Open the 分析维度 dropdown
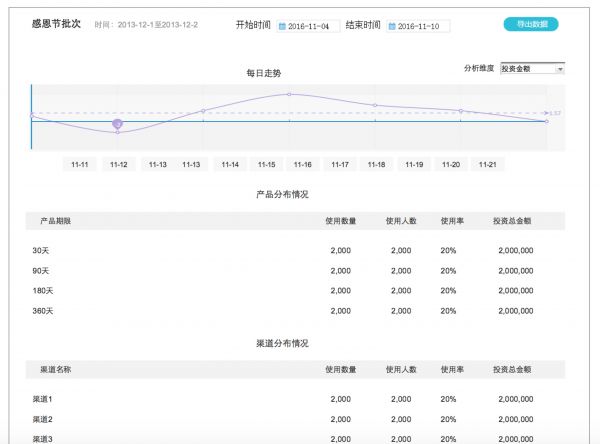The width and height of the screenshot is (600, 444). 532,69
